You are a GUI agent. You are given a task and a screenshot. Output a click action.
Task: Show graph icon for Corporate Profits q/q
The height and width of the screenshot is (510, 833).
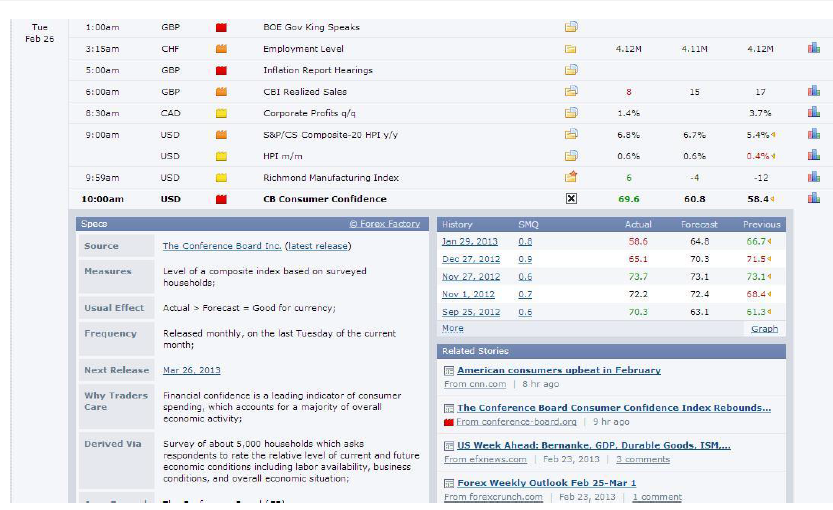pos(814,112)
